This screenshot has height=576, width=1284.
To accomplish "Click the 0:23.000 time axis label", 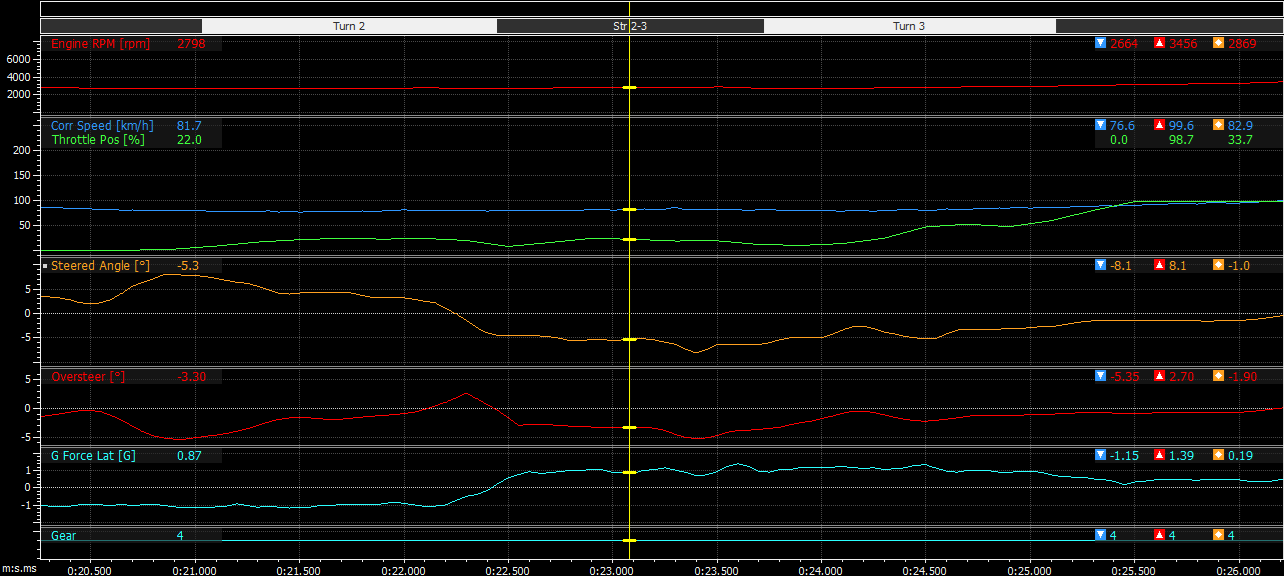I will (611, 569).
